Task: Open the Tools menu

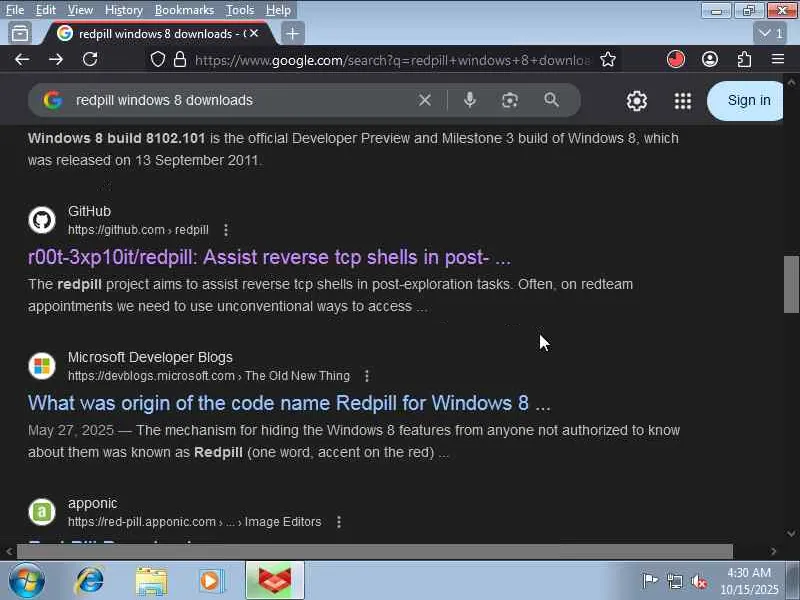Action: tap(240, 10)
